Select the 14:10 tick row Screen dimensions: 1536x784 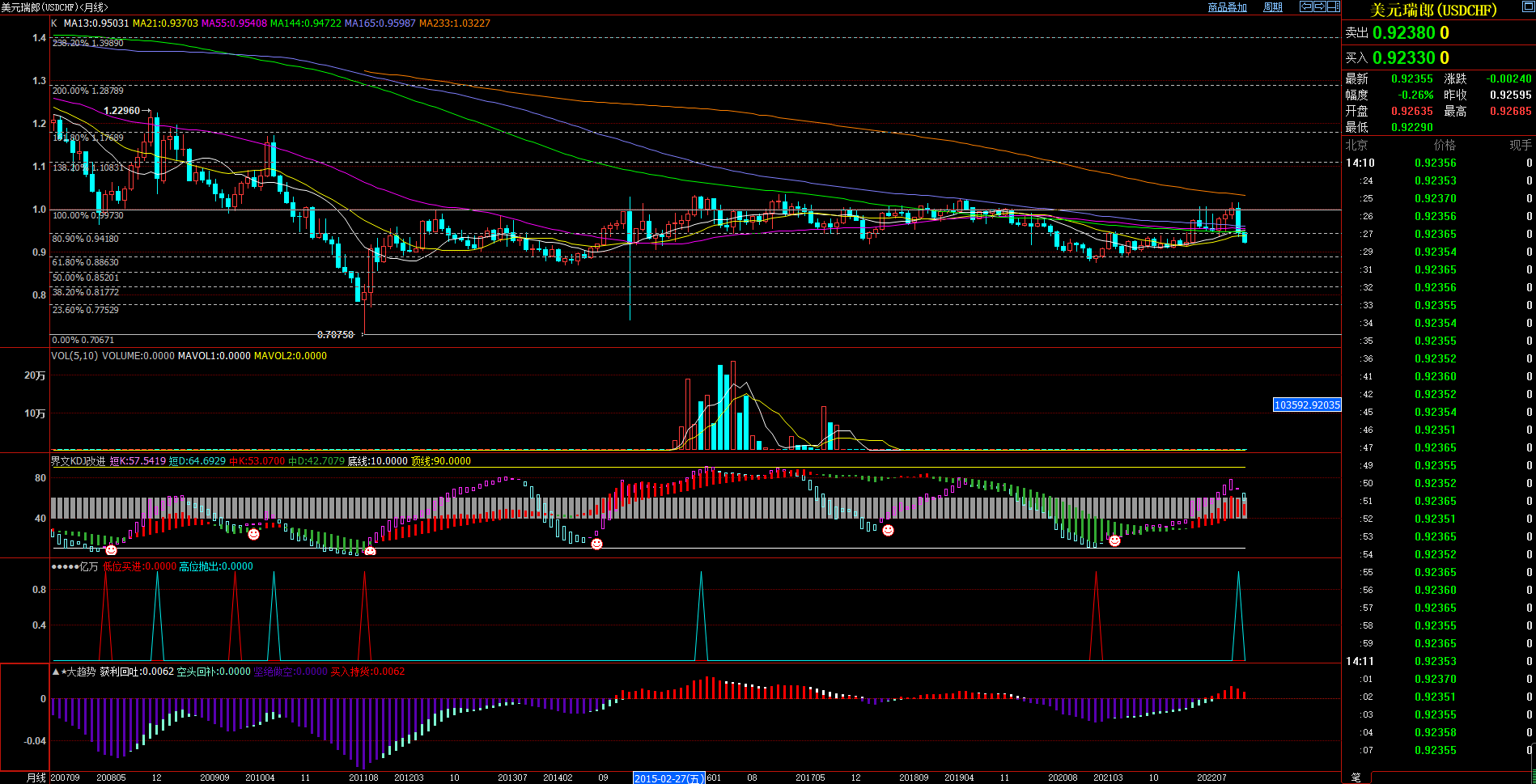1439,163
